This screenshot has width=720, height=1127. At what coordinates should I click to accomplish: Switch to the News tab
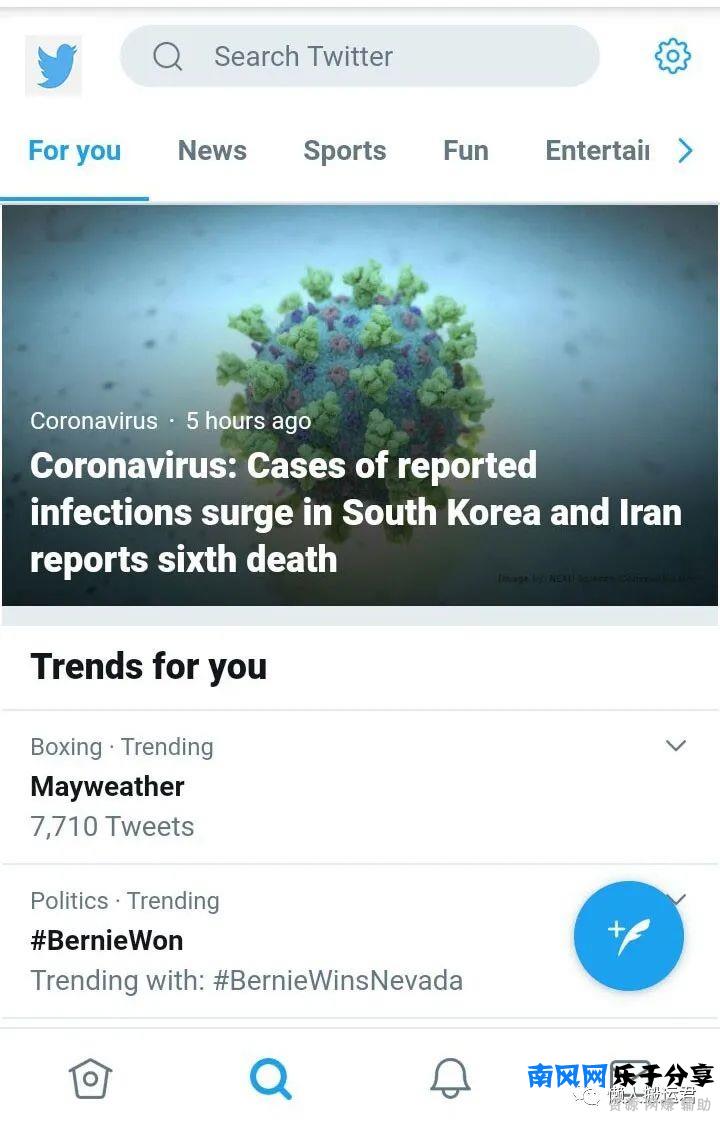coord(212,151)
